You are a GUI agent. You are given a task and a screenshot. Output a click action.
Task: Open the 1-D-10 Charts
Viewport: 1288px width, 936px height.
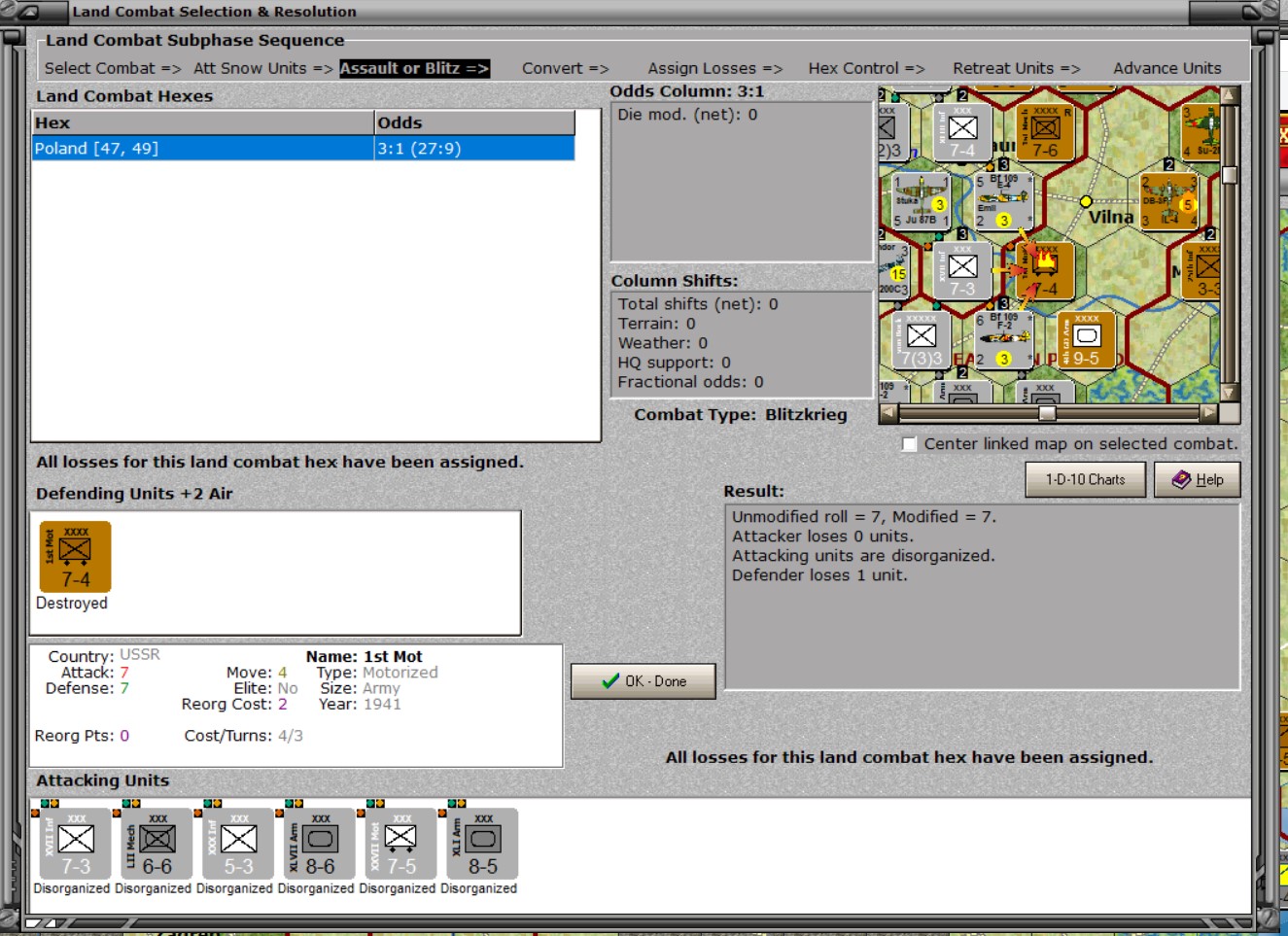[x=1086, y=479]
